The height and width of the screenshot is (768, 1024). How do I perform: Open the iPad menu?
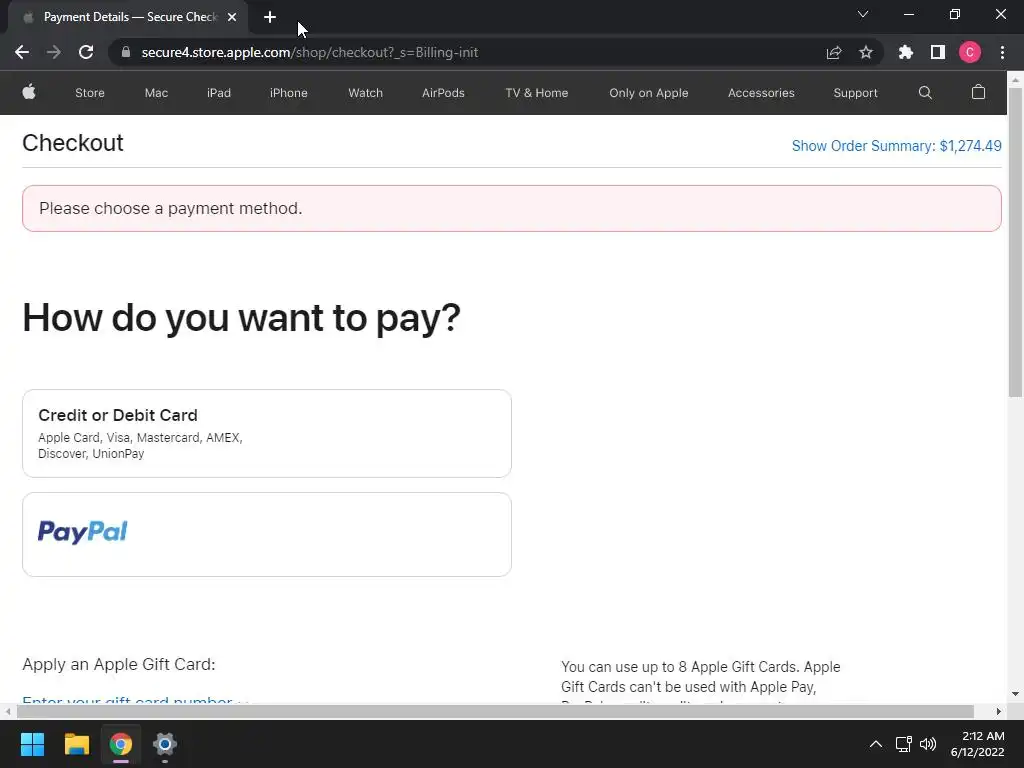click(x=219, y=93)
